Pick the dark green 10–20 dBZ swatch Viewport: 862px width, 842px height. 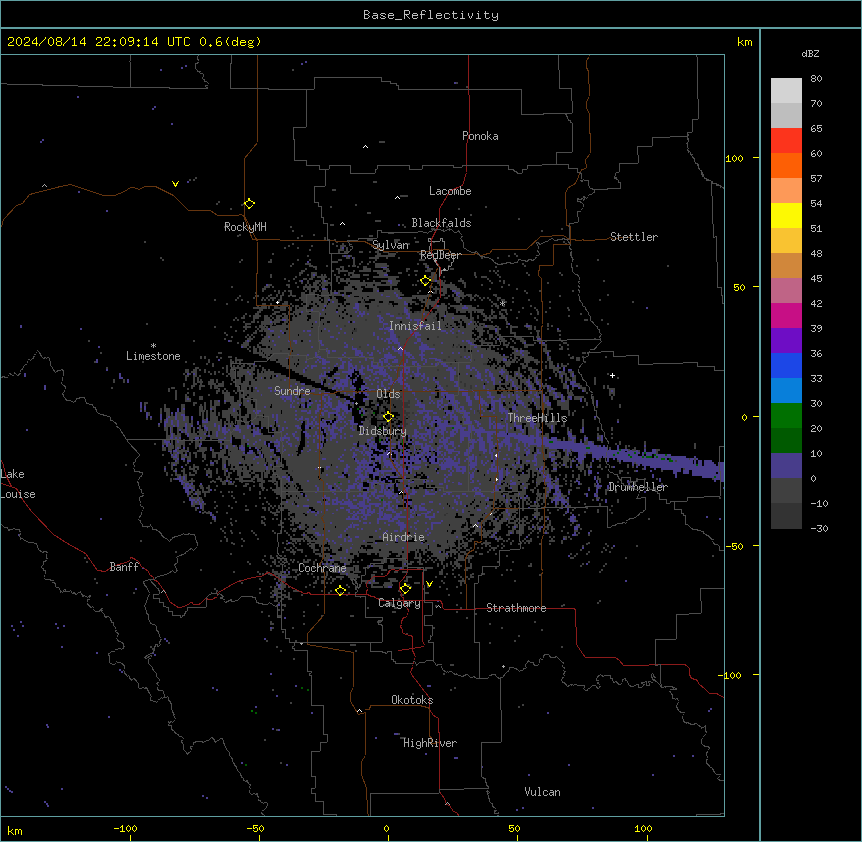coord(786,441)
